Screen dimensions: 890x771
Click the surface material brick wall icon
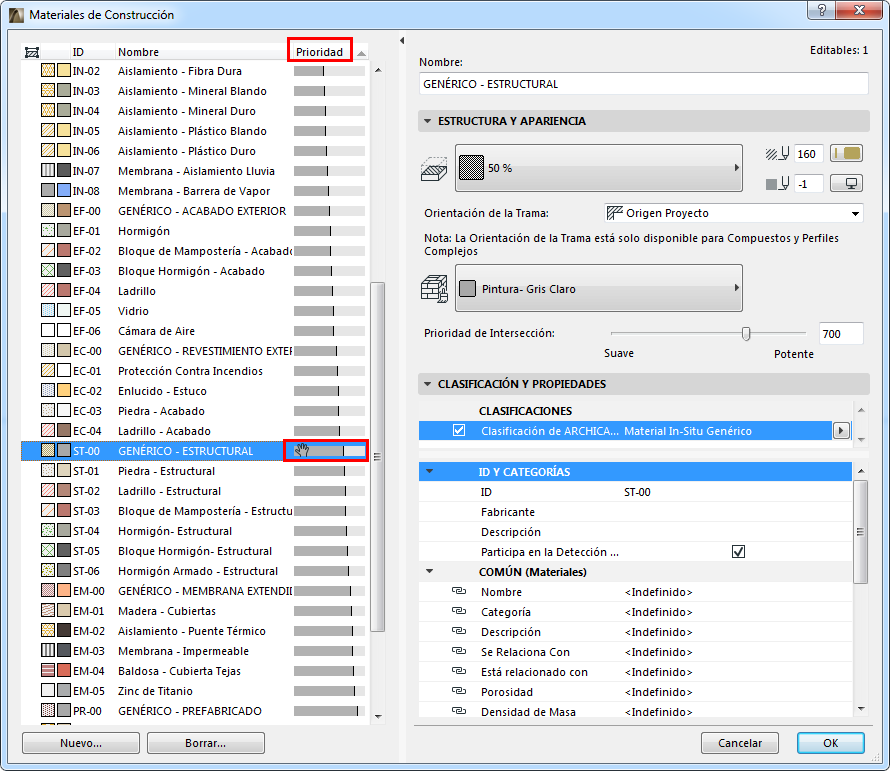click(434, 288)
